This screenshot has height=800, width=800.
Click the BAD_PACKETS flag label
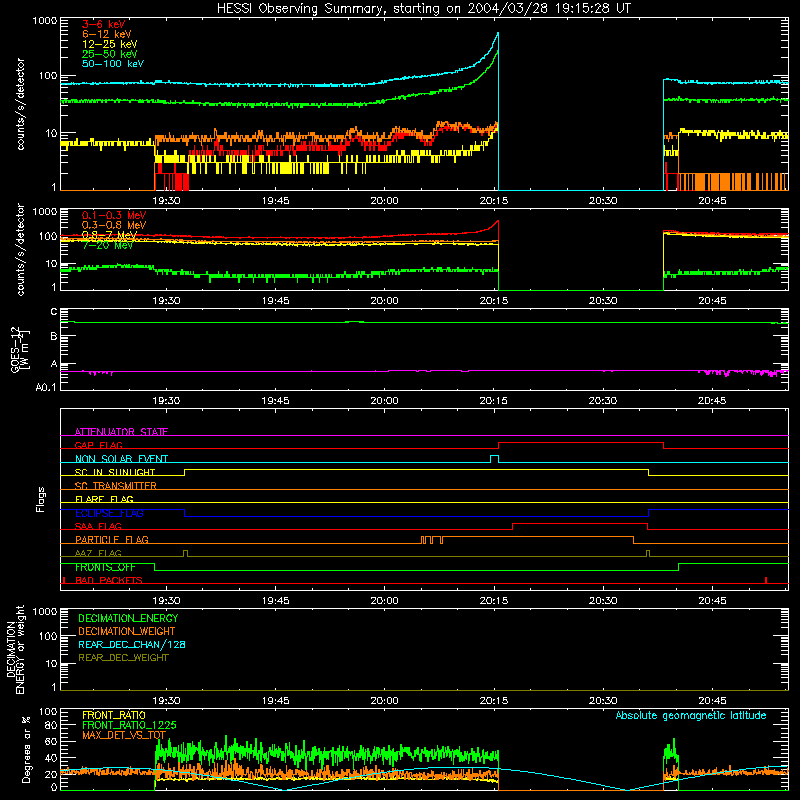(x=109, y=580)
